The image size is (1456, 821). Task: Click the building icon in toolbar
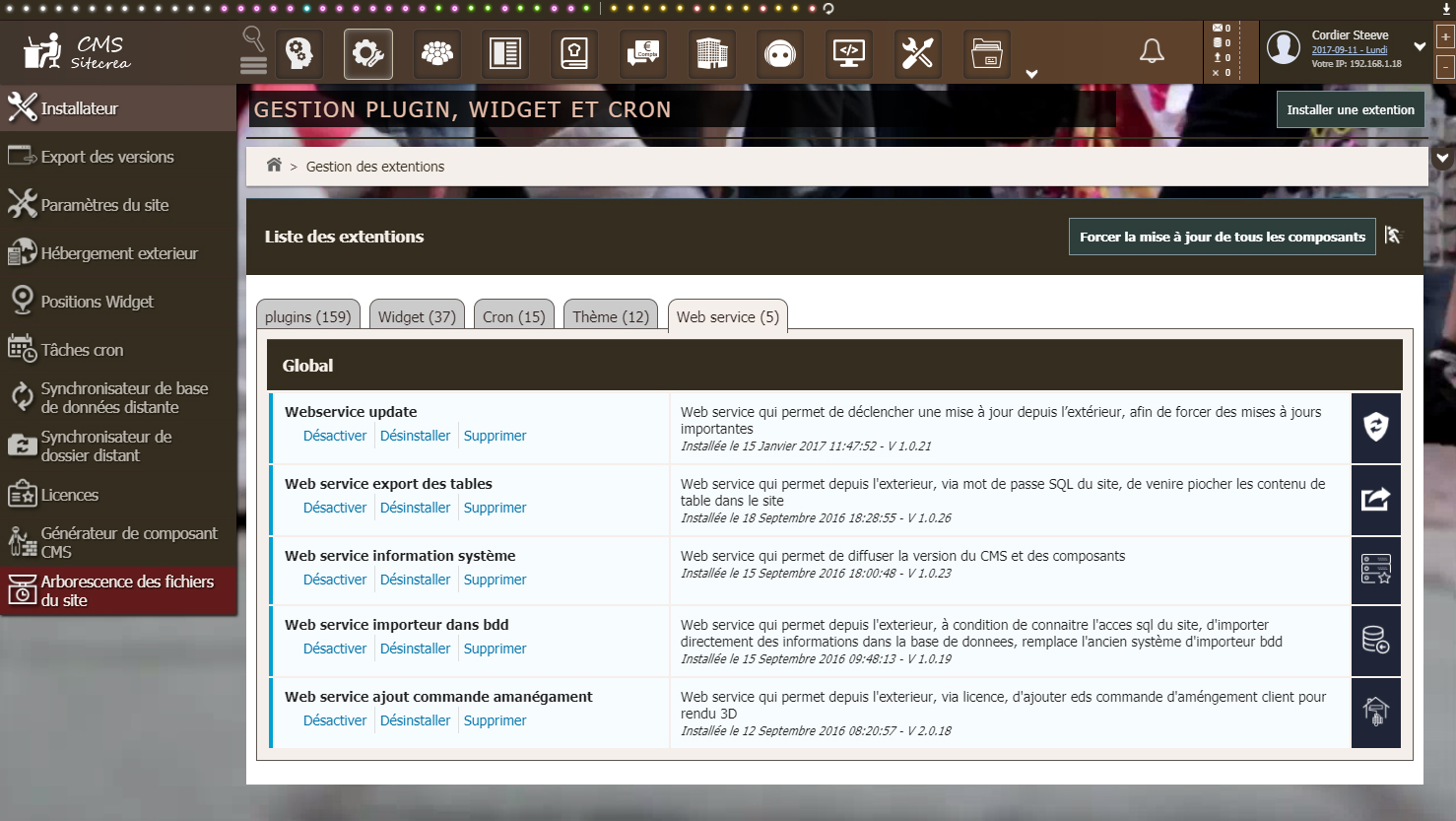711,53
